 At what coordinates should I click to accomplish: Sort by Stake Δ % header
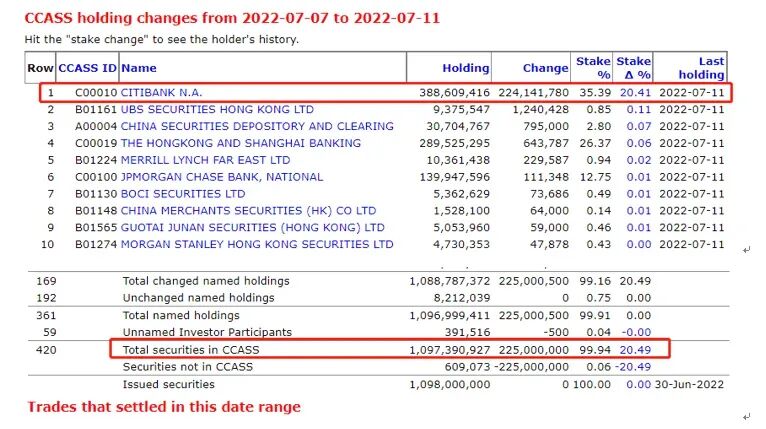click(634, 68)
